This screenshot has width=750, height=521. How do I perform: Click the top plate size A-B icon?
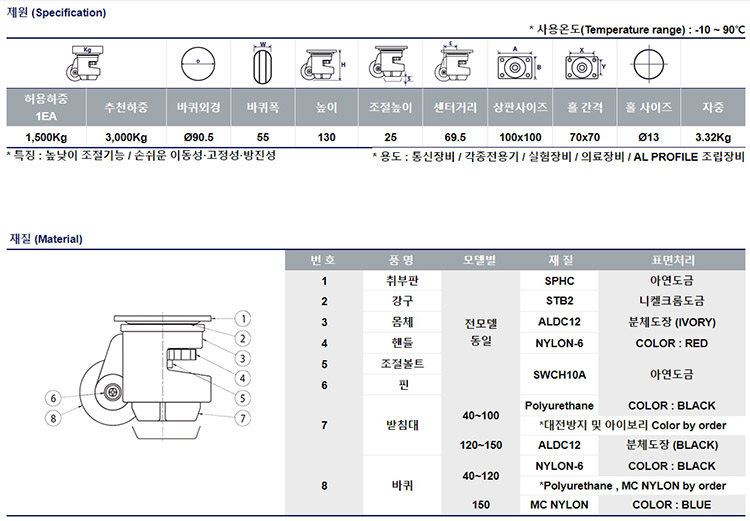click(519, 64)
